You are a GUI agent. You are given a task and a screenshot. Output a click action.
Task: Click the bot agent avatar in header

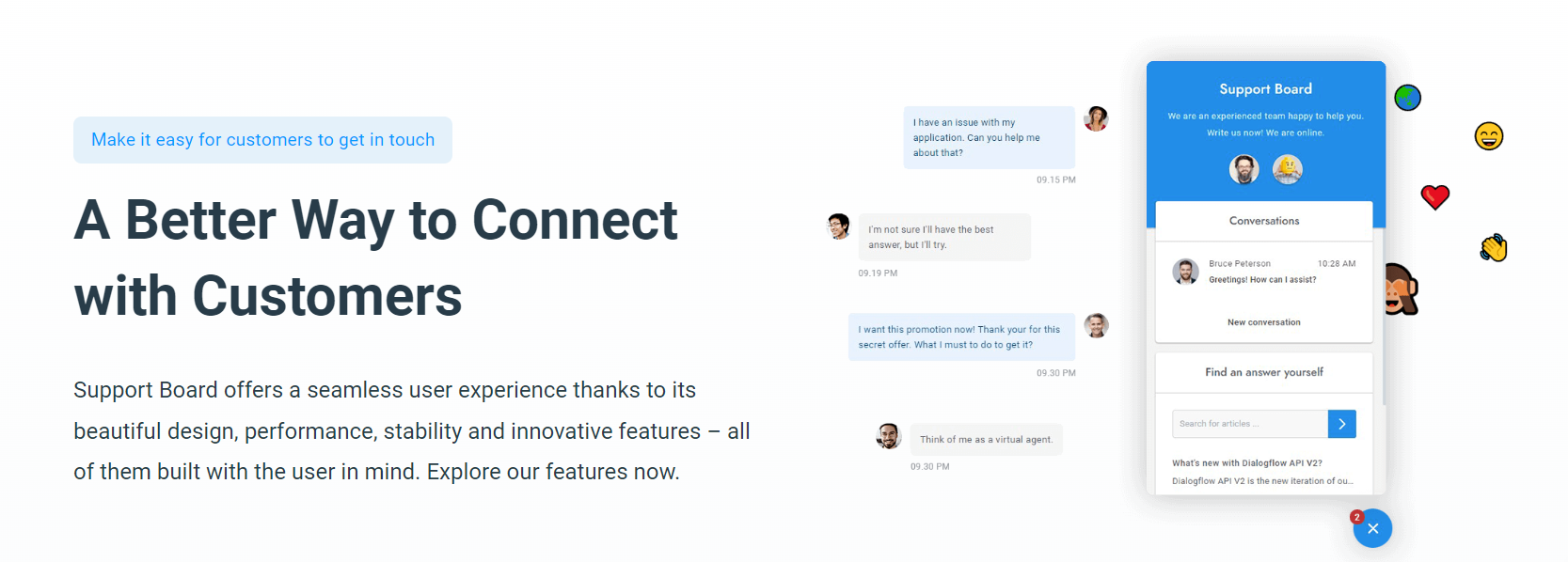pos(1287,169)
